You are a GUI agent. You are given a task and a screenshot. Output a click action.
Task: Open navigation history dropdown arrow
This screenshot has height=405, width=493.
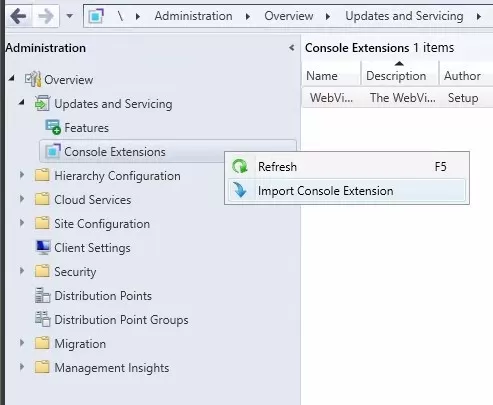point(69,16)
